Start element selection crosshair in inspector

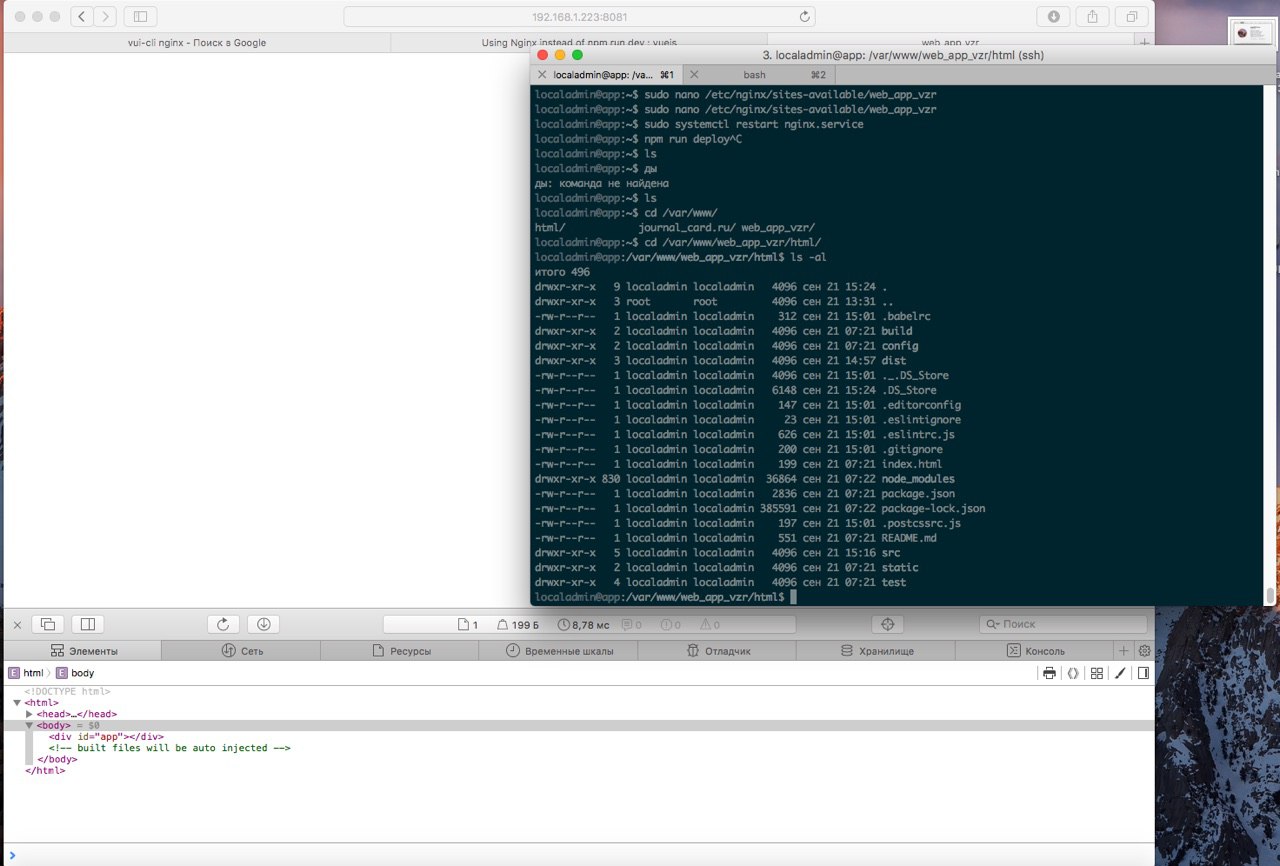886,624
